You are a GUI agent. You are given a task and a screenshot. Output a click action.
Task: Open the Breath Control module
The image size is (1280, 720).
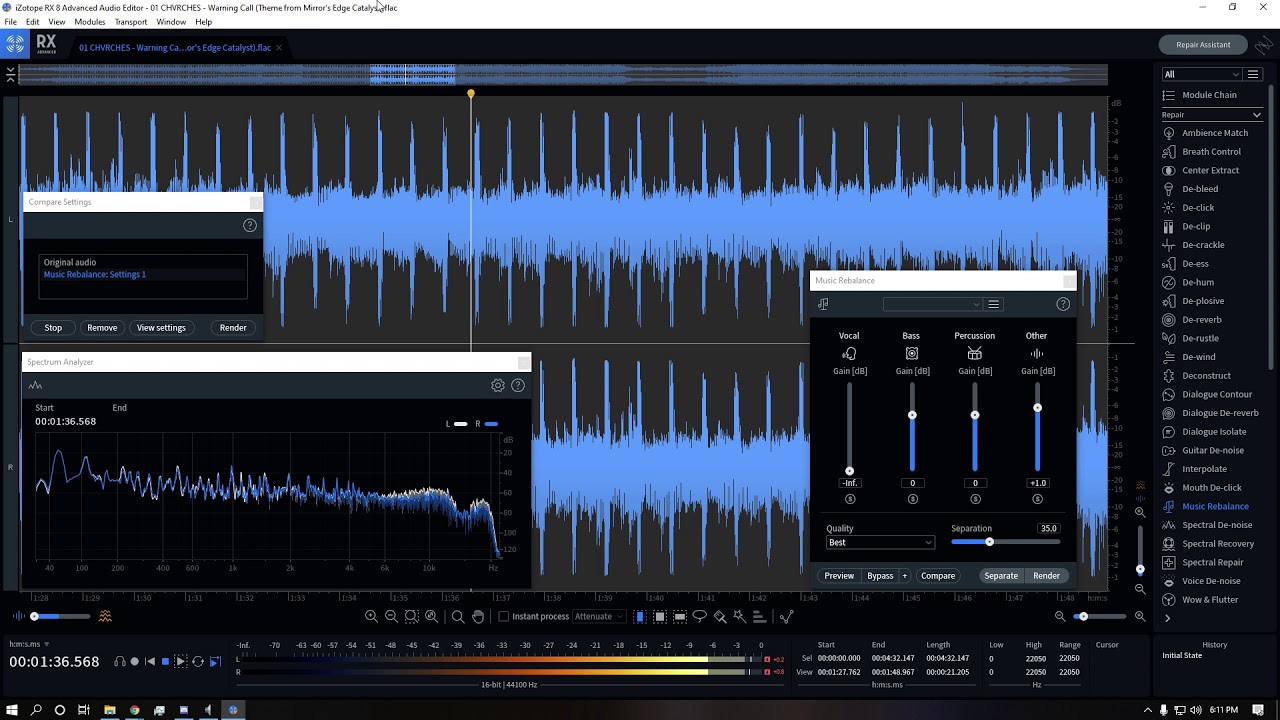1201,151
